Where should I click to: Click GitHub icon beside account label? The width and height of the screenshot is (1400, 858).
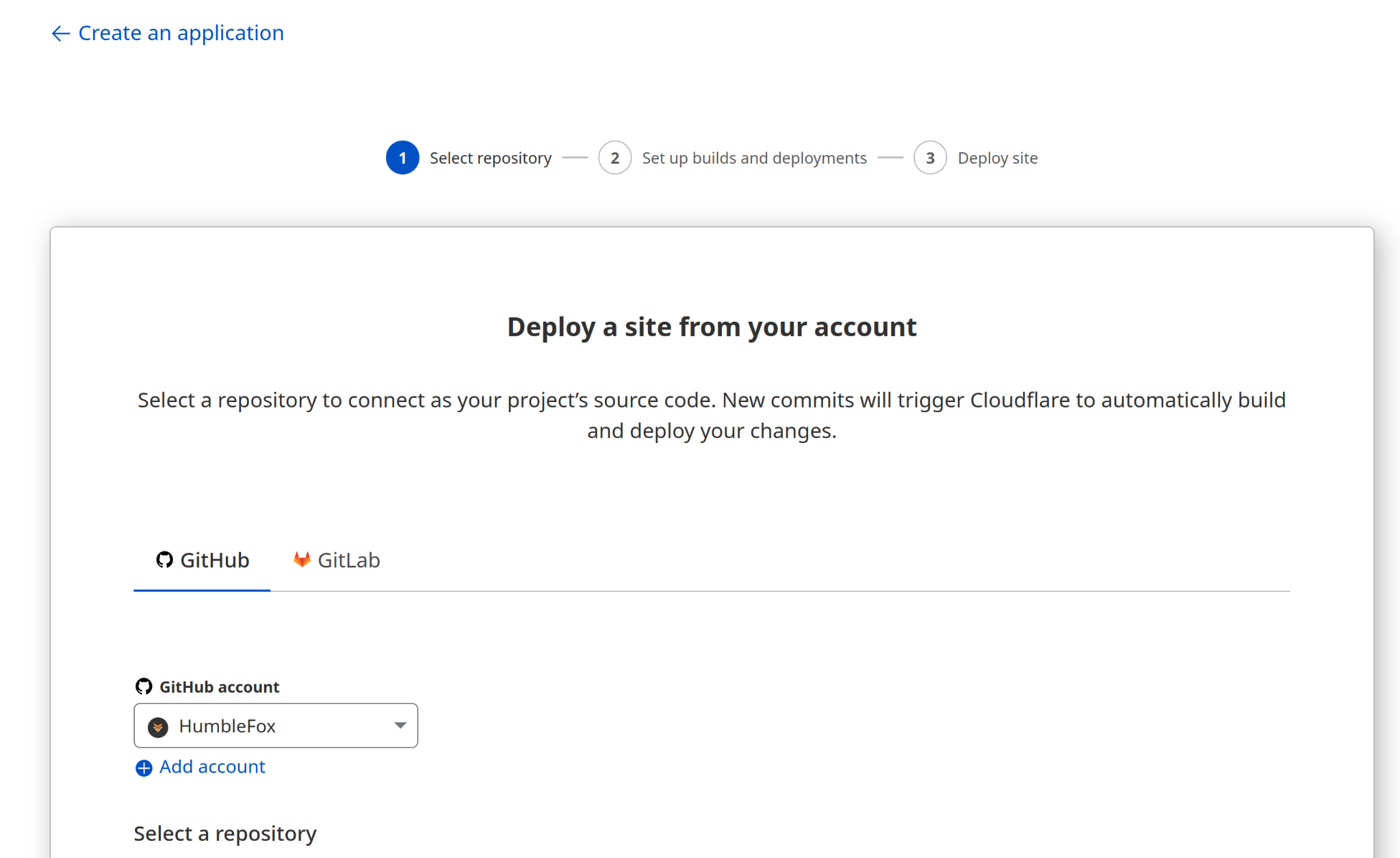(x=144, y=686)
